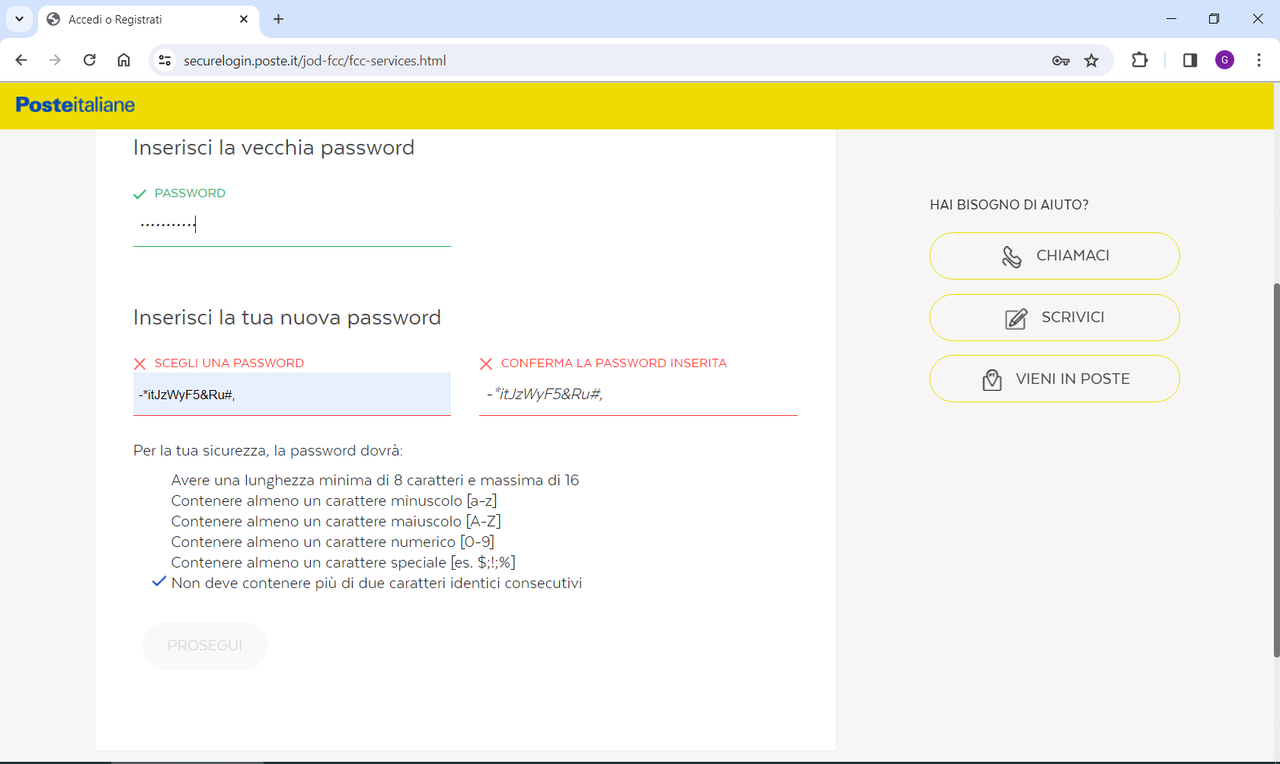Open the Extensions puzzle icon
1280x764 pixels.
pyautogui.click(x=1140, y=60)
